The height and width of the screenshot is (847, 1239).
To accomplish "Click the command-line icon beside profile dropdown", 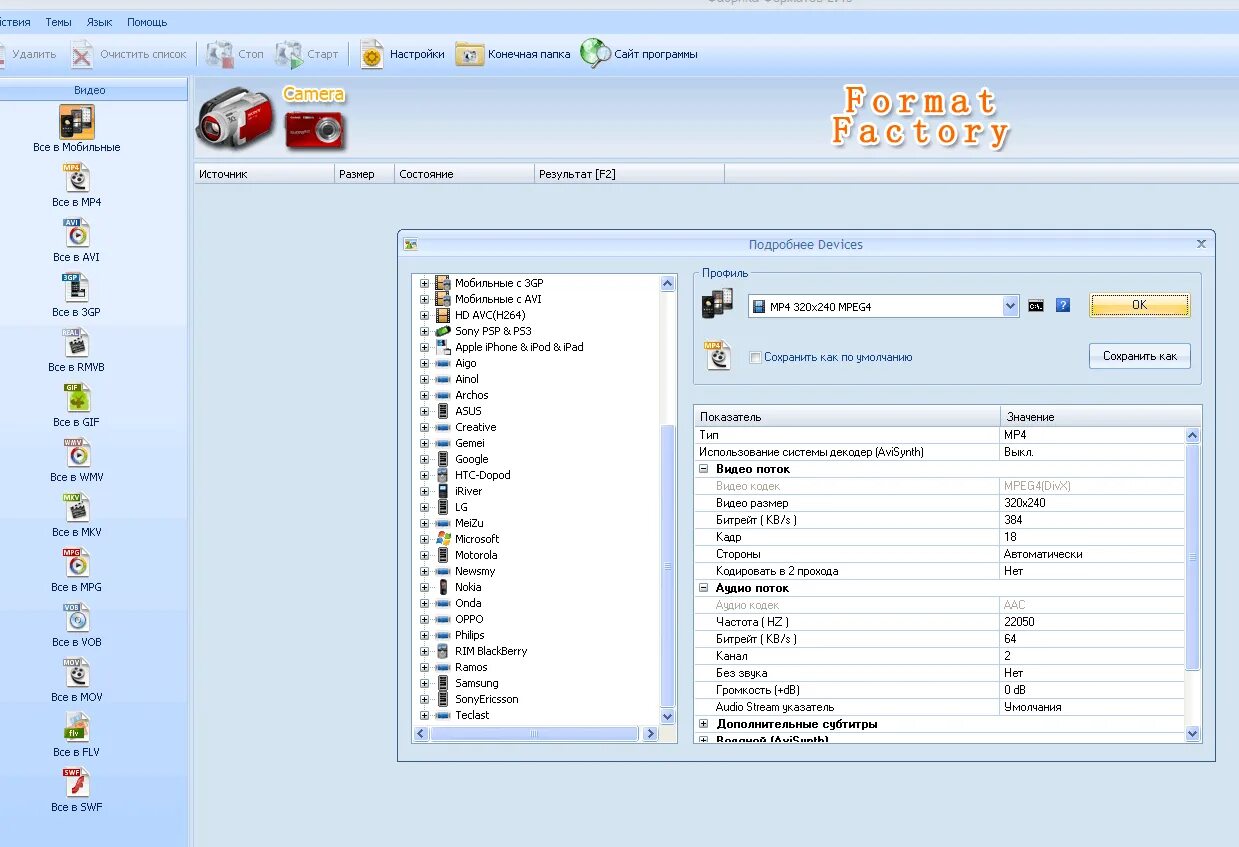I will point(1036,306).
